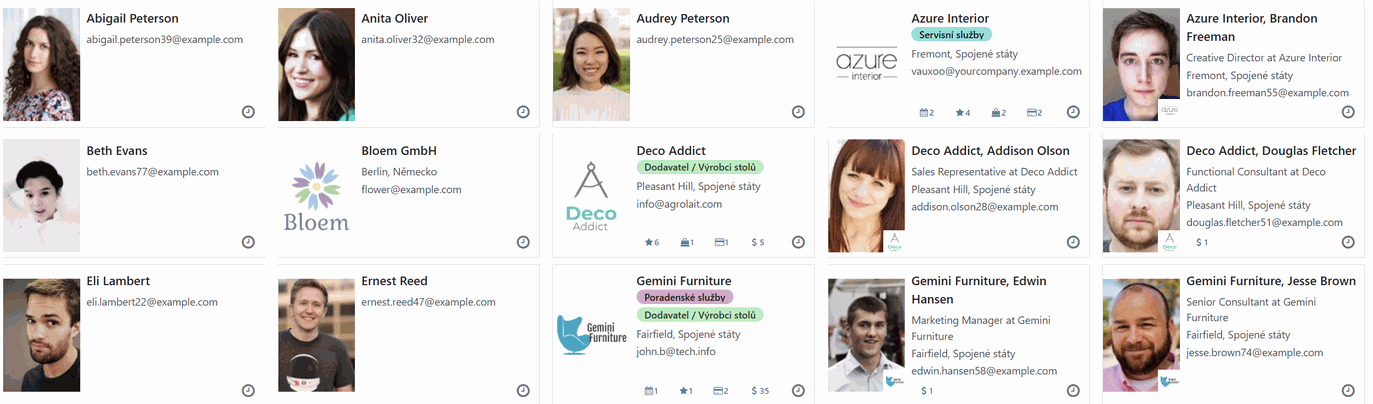
Task: Click the 'Poradenské služby' tag on Gemini Furniture
Action: [684, 297]
